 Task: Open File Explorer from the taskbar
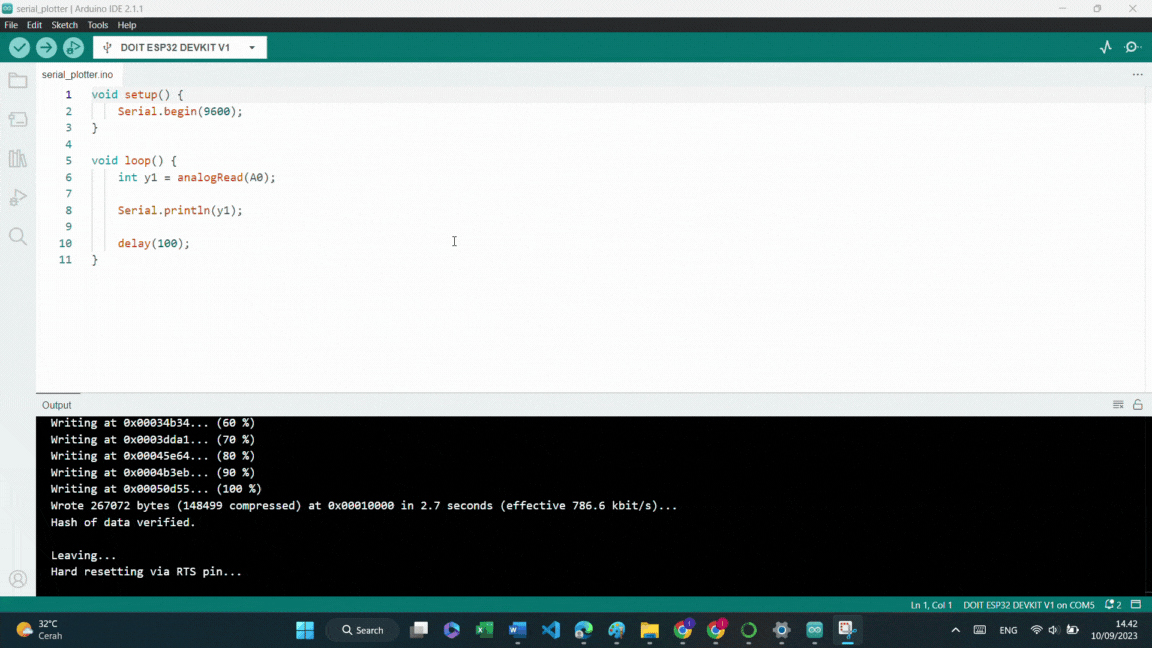pos(649,630)
